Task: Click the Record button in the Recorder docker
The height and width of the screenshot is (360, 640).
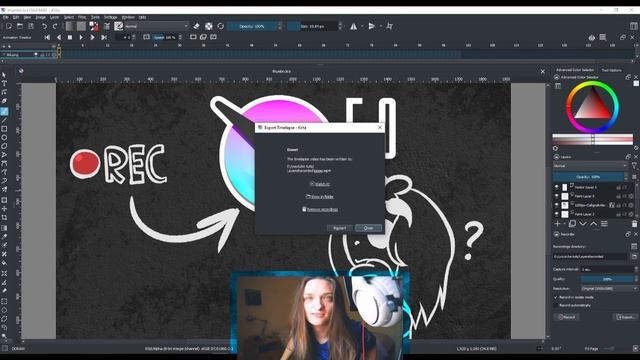Action: (567, 317)
